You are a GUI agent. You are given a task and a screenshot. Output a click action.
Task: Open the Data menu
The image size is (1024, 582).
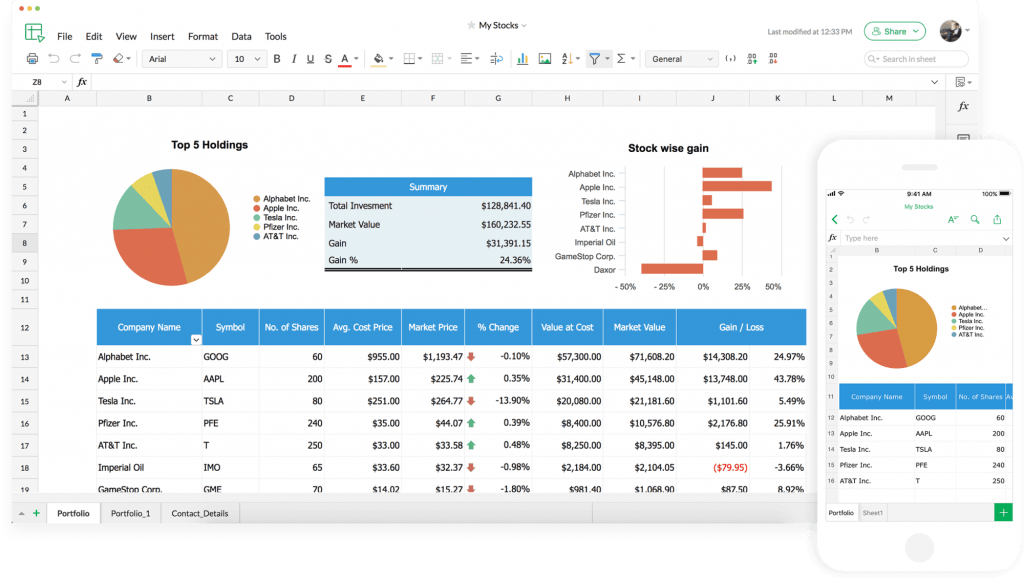click(241, 36)
